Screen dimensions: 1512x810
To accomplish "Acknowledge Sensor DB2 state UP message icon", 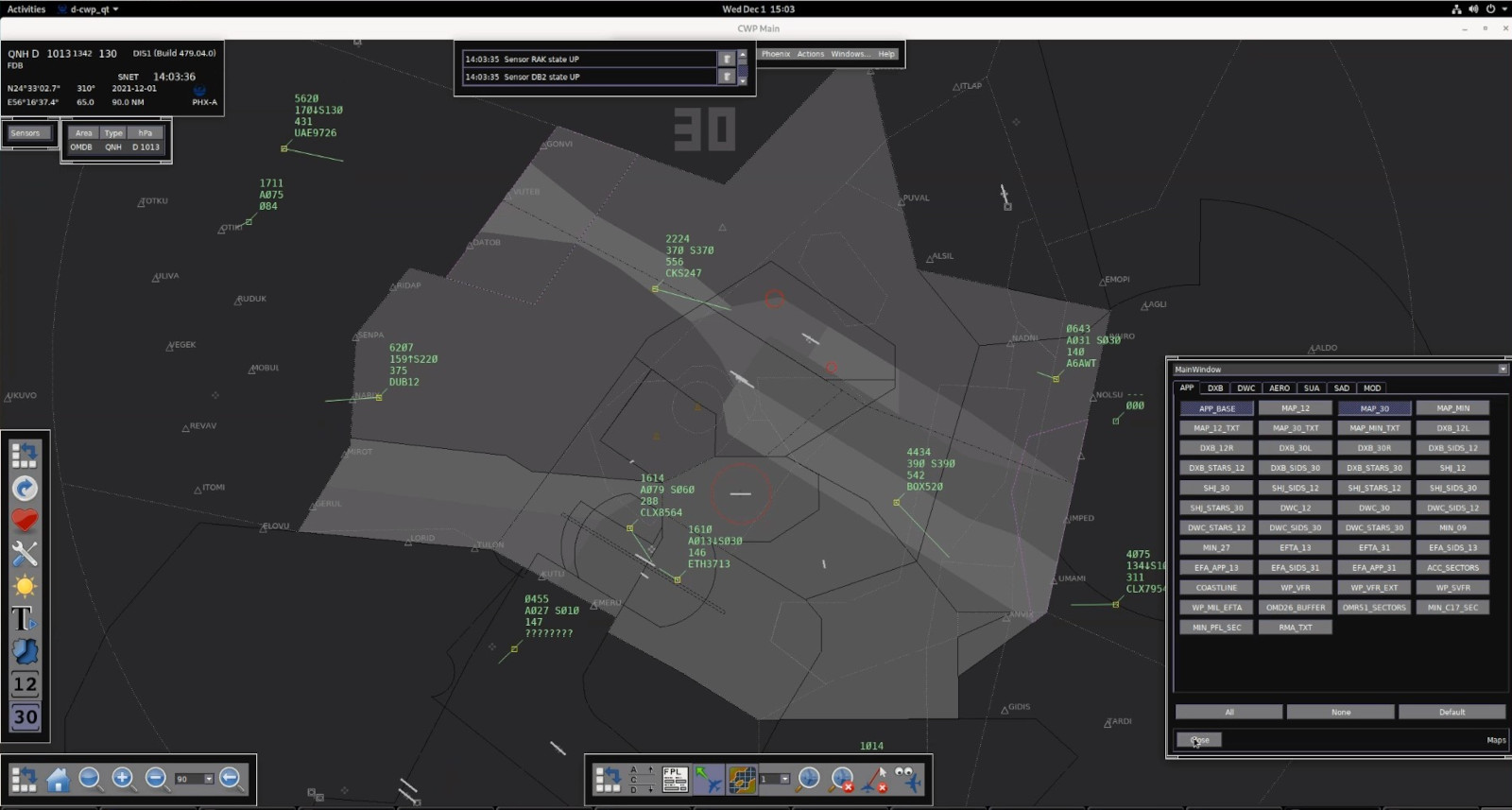I will tap(727, 77).
